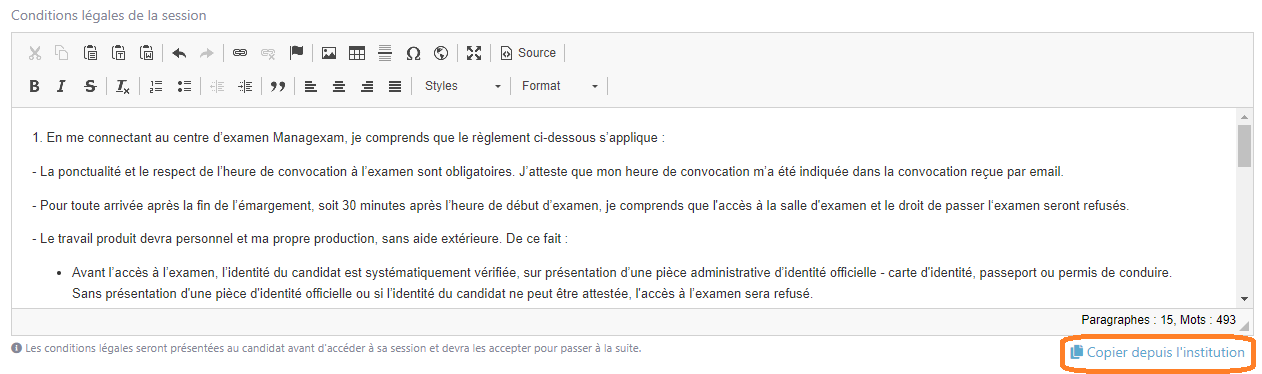
Task: Insert a link with the chain icon
Action: [239, 53]
